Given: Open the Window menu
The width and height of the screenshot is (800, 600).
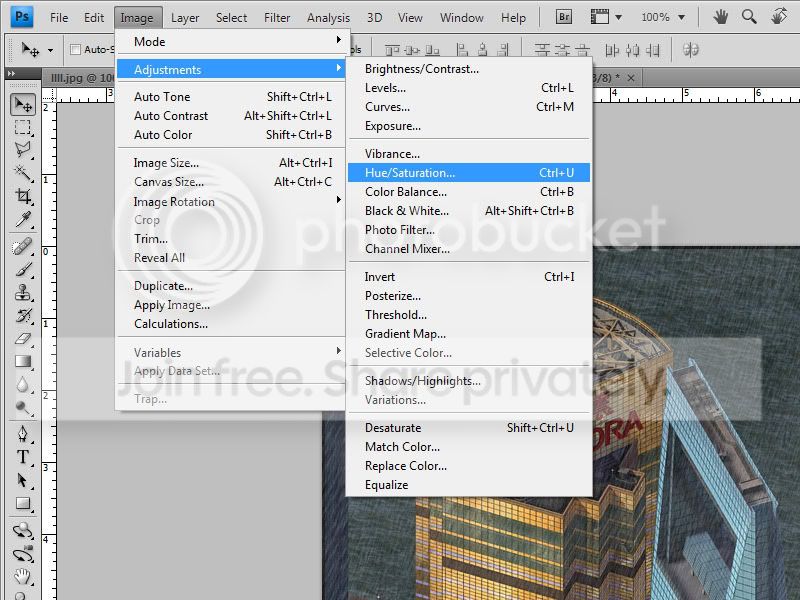Looking at the screenshot, I should pyautogui.click(x=461, y=18).
